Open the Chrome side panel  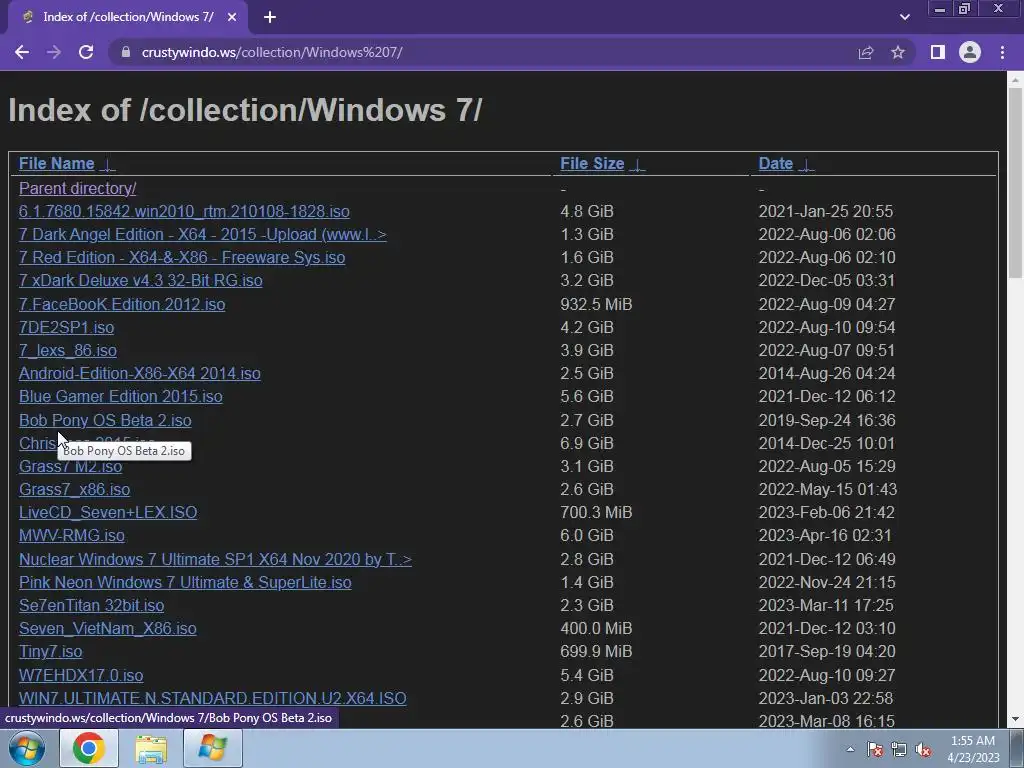(938, 52)
